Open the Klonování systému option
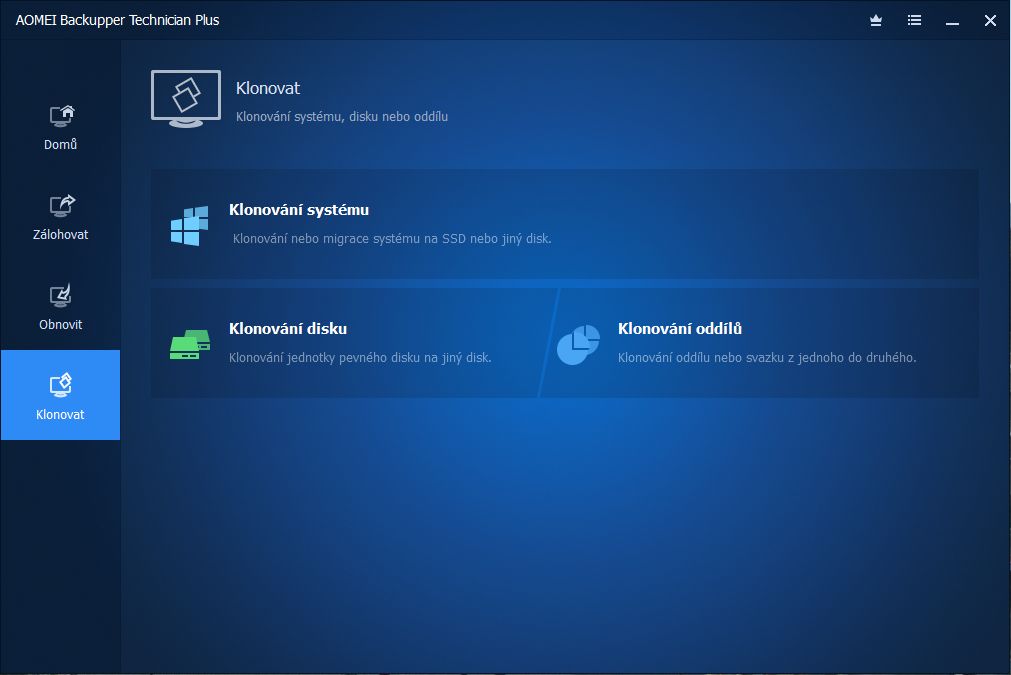The image size is (1011, 675). tap(299, 210)
